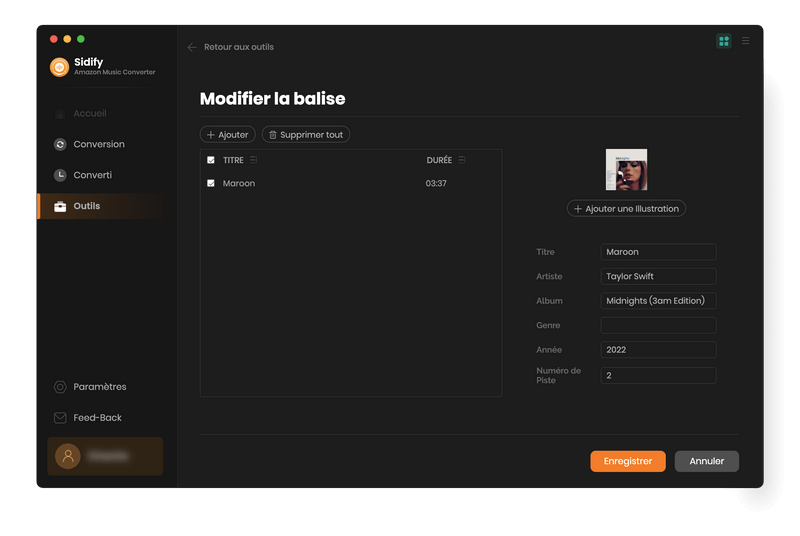Click the Supprimer tout button

tap(306, 134)
